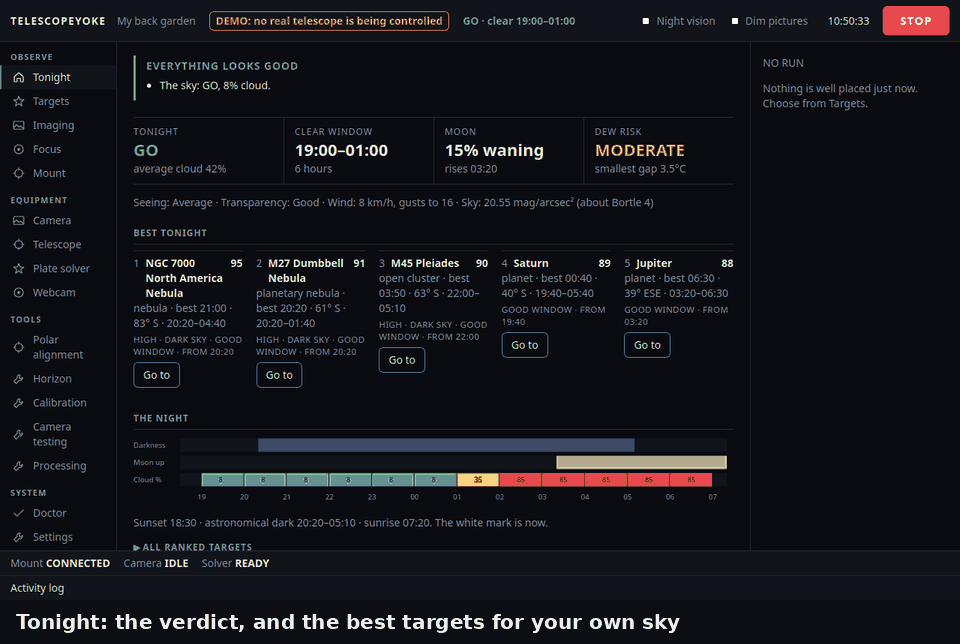
Task: Click the Webcam circle icon
Action: (19, 293)
